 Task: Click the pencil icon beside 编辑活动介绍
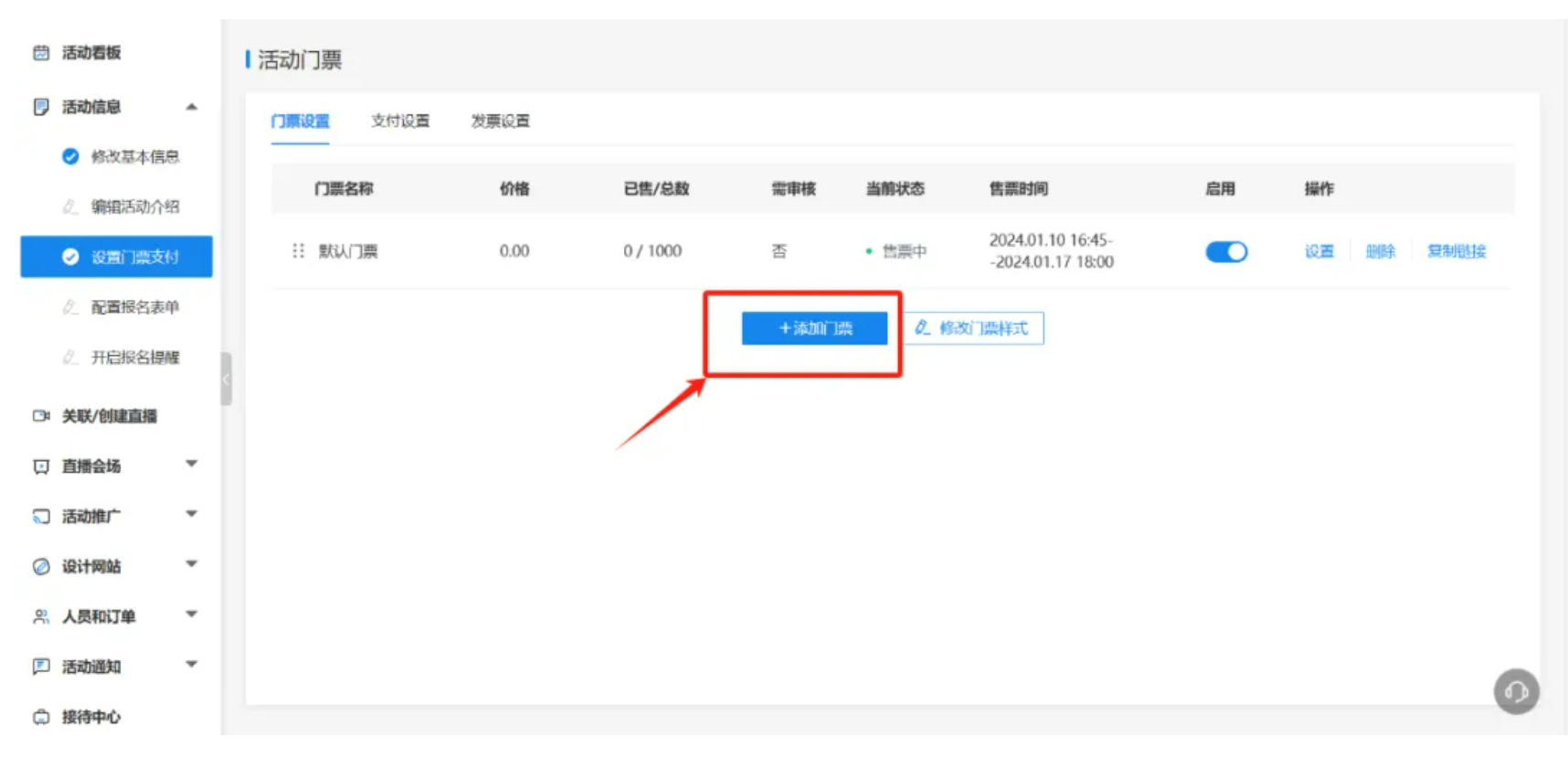70,207
